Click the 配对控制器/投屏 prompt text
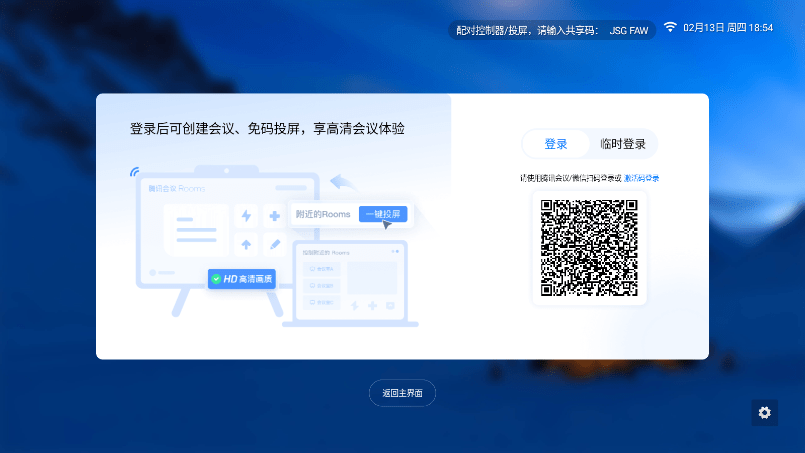Viewport: 805px width, 453px height. tap(527, 30)
